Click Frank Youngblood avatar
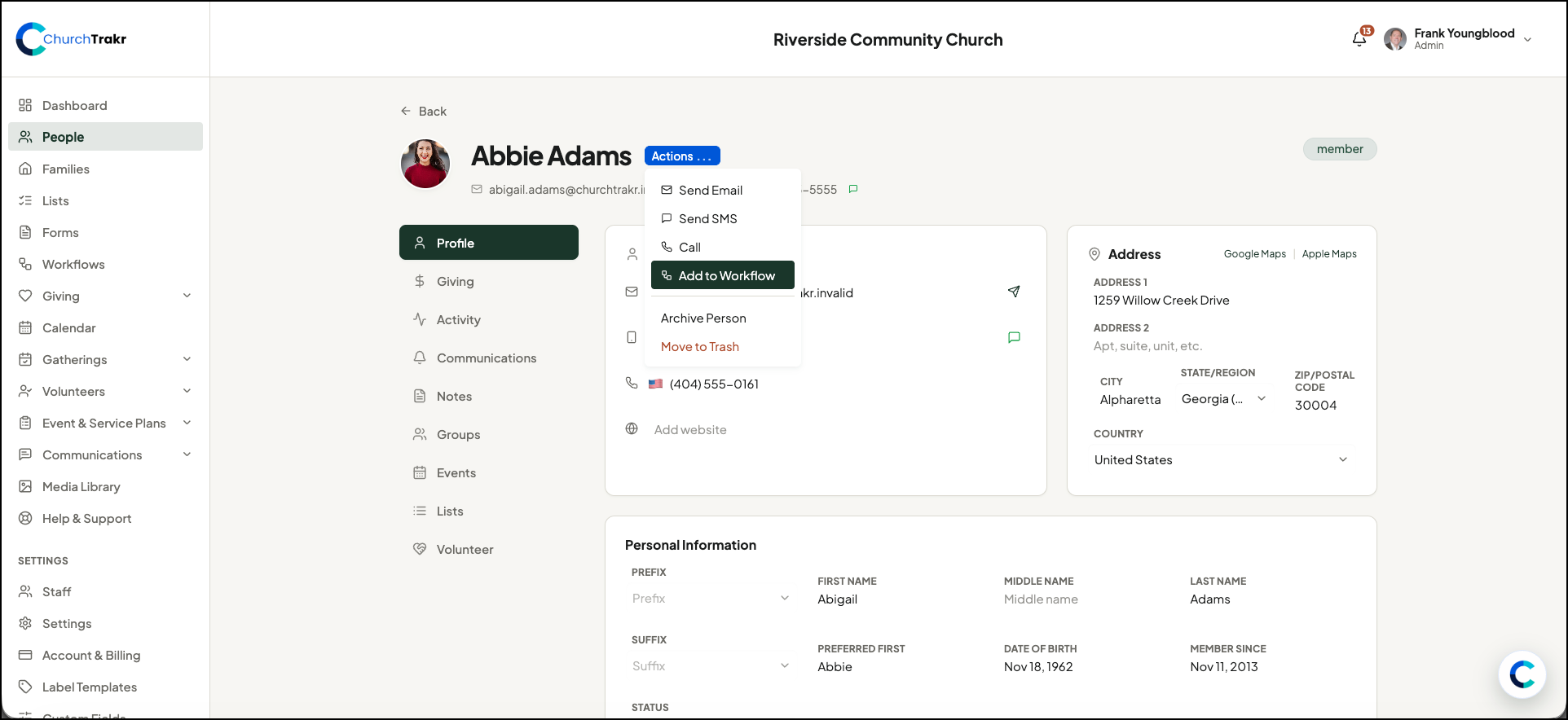Viewport: 1568px width, 720px height. click(1394, 39)
